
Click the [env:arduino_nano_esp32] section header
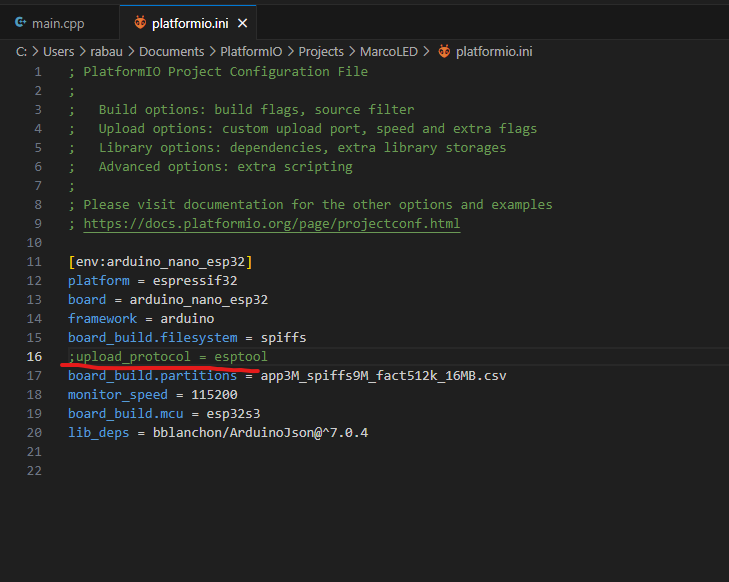point(160,262)
